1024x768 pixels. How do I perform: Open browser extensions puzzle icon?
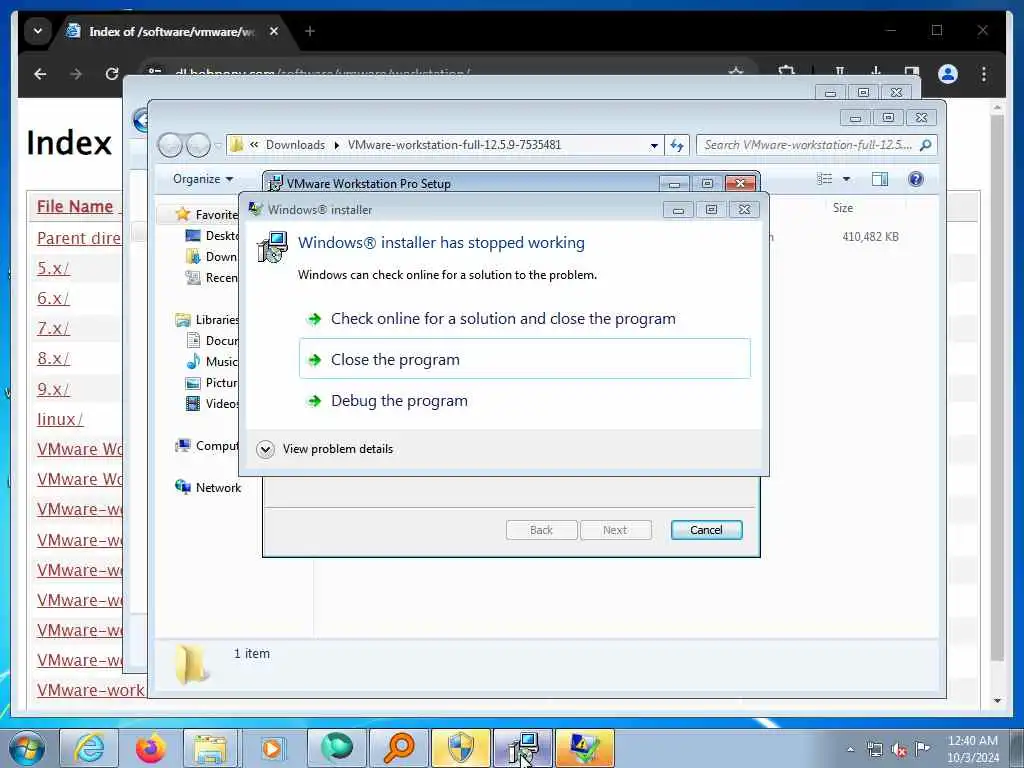coord(787,71)
